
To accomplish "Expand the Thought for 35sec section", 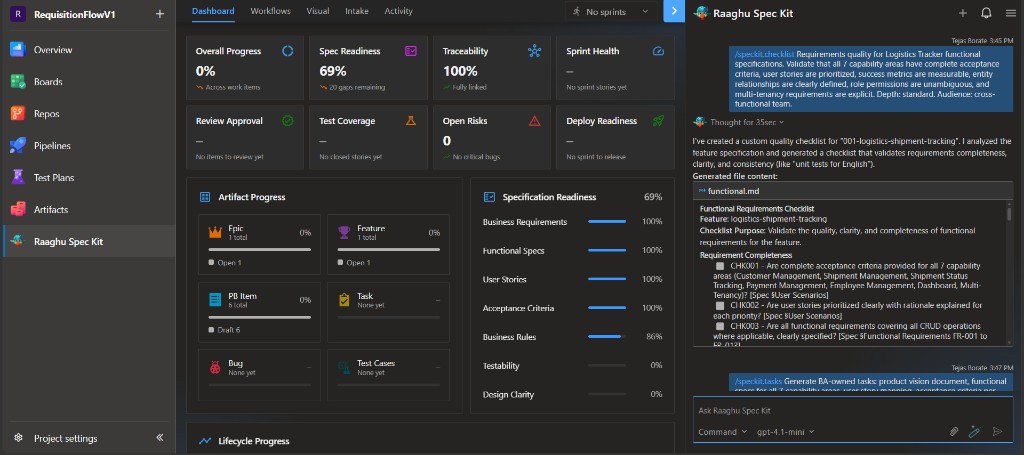I will 747,122.
